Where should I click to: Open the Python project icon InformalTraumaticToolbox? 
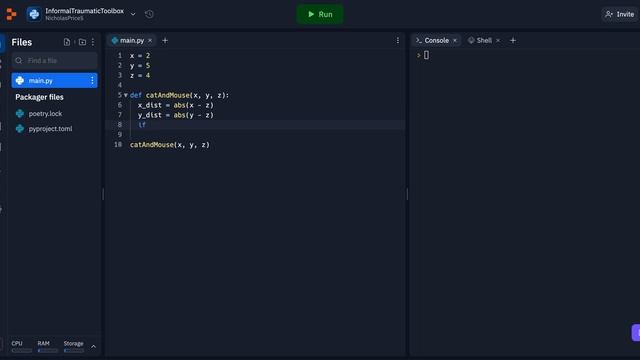34,14
